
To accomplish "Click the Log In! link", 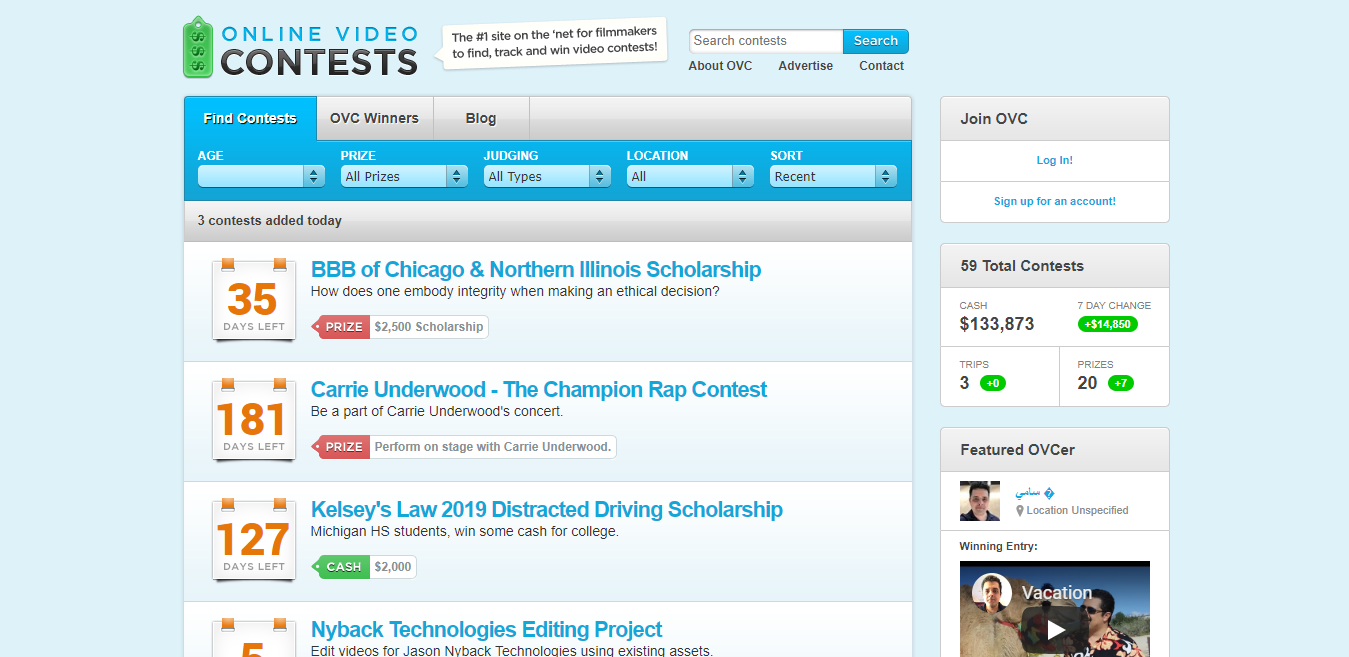I will [x=1055, y=160].
